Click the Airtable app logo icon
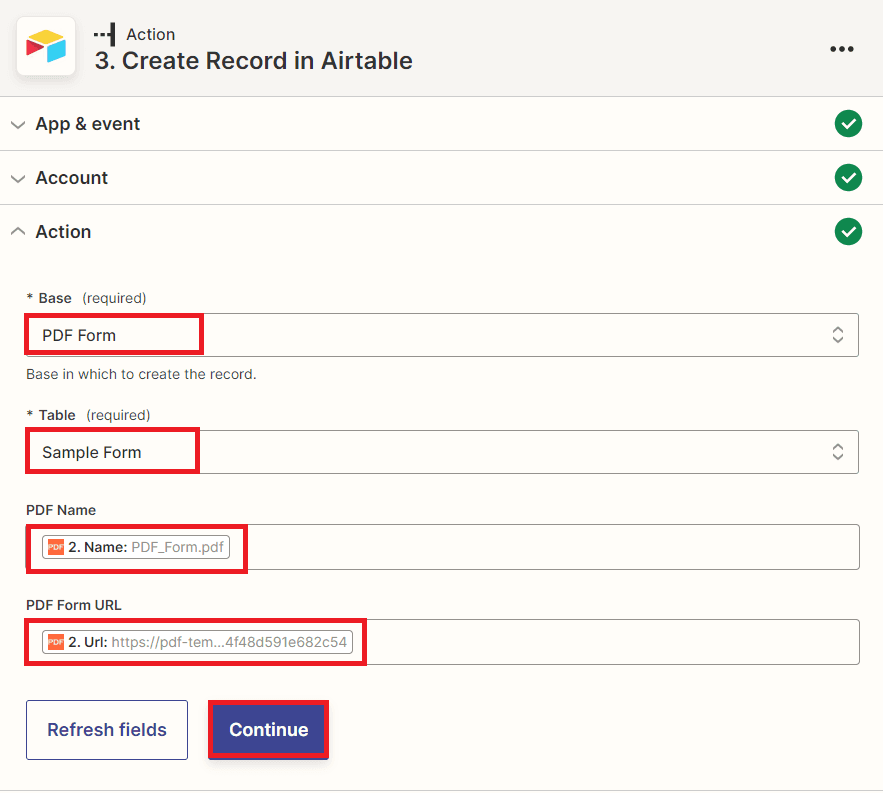 (x=45, y=46)
